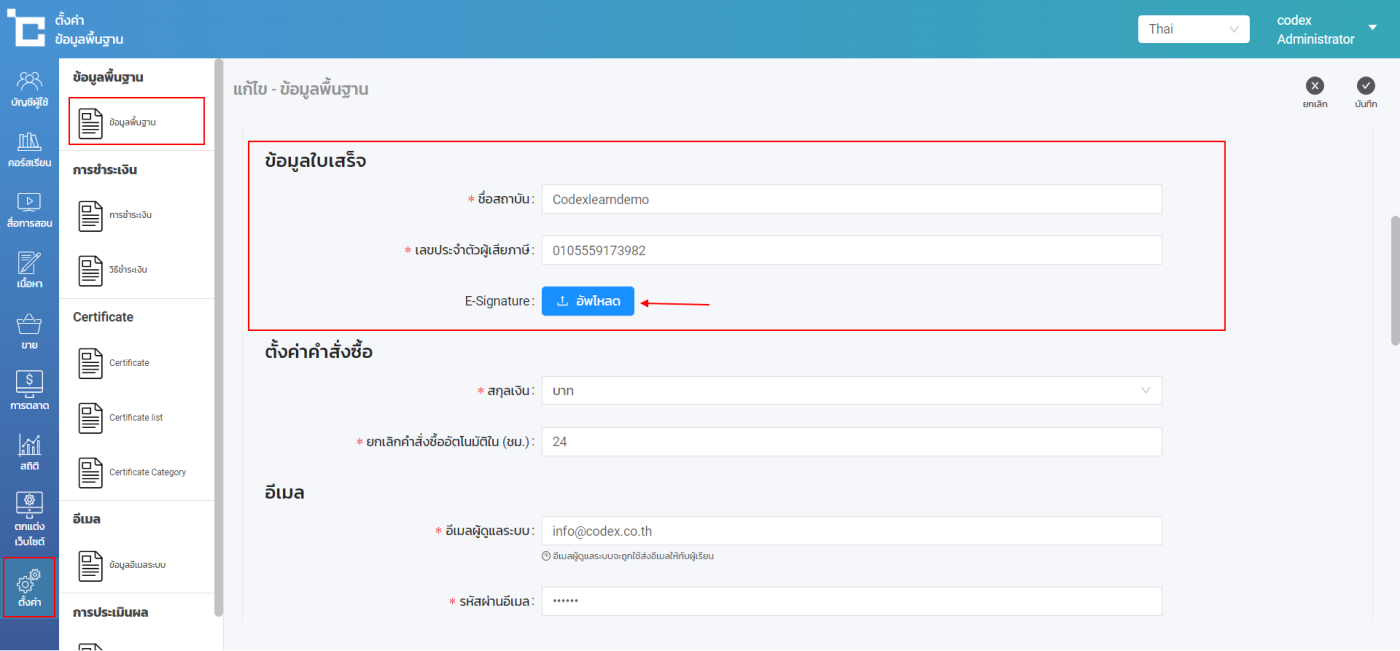View the สถิติ (statistics) chart icon

[x=29, y=452]
